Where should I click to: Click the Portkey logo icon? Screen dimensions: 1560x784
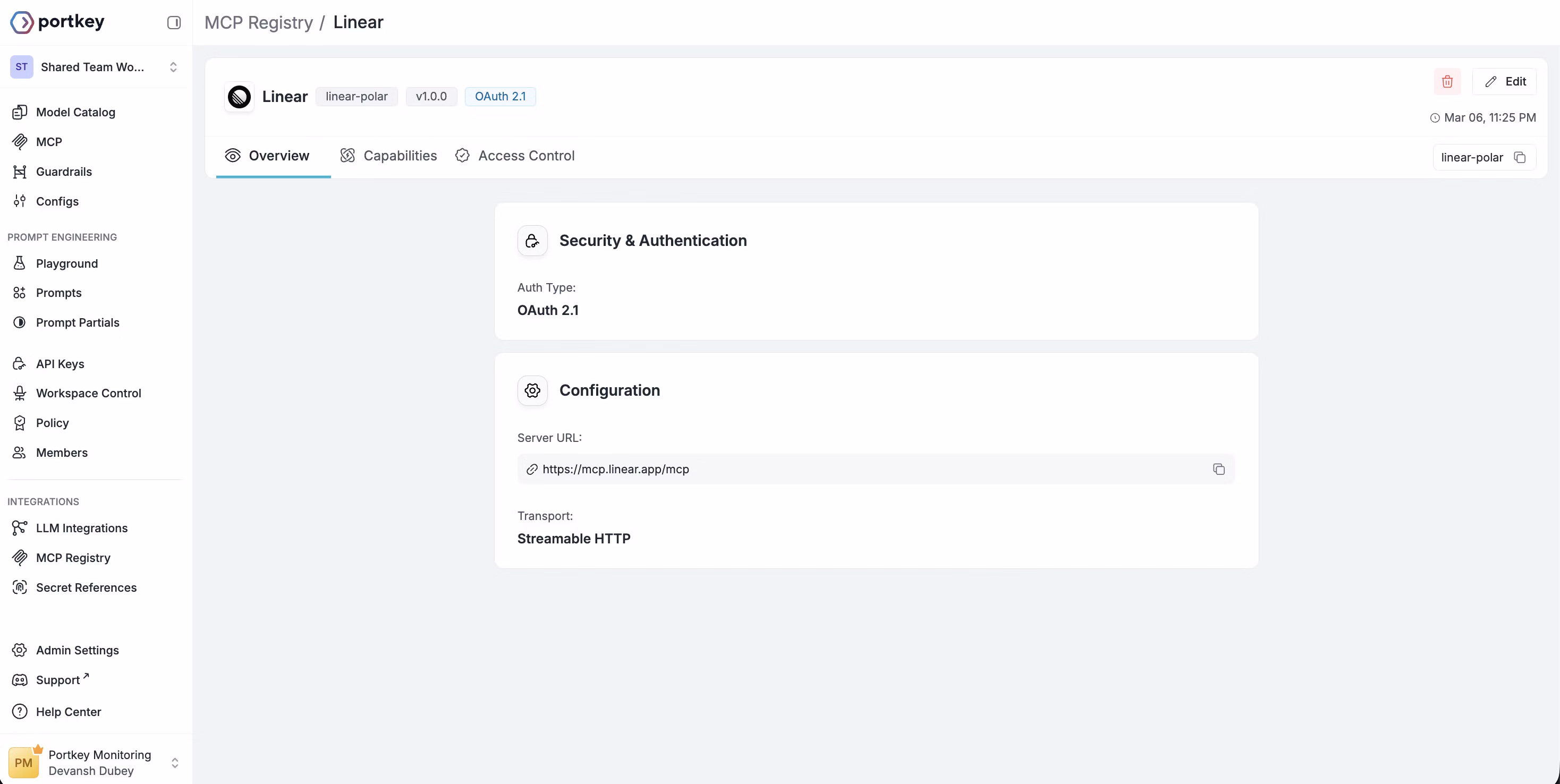[21, 21]
